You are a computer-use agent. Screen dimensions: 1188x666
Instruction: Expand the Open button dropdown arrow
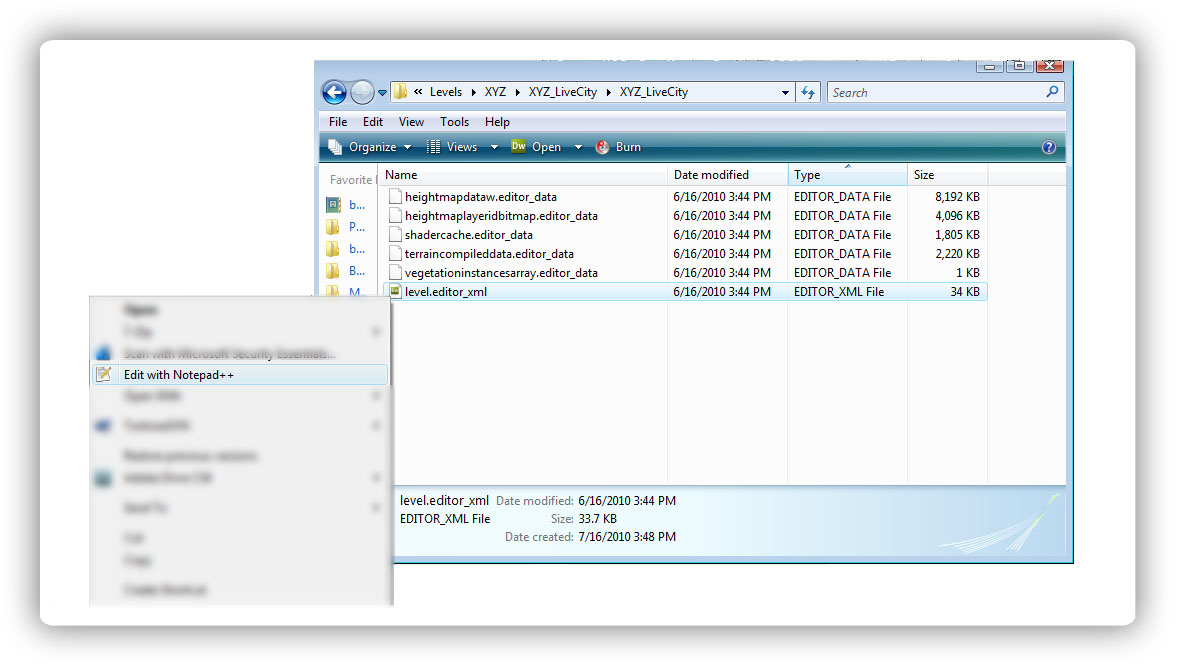[x=578, y=147]
